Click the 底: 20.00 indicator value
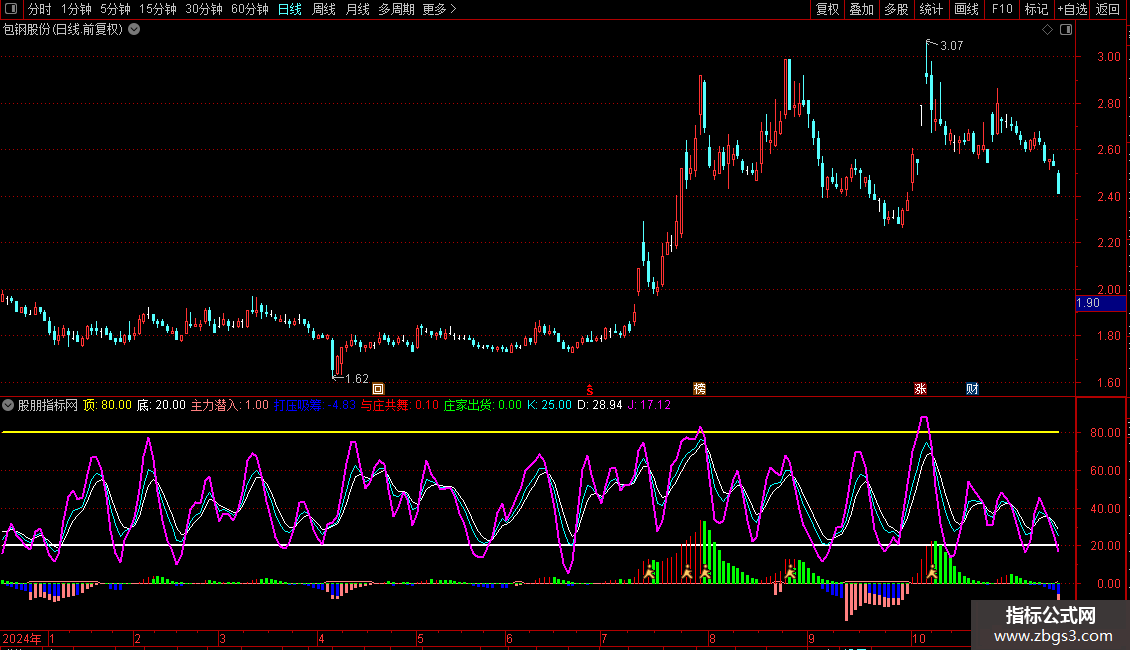The width and height of the screenshot is (1130, 650). point(161,405)
